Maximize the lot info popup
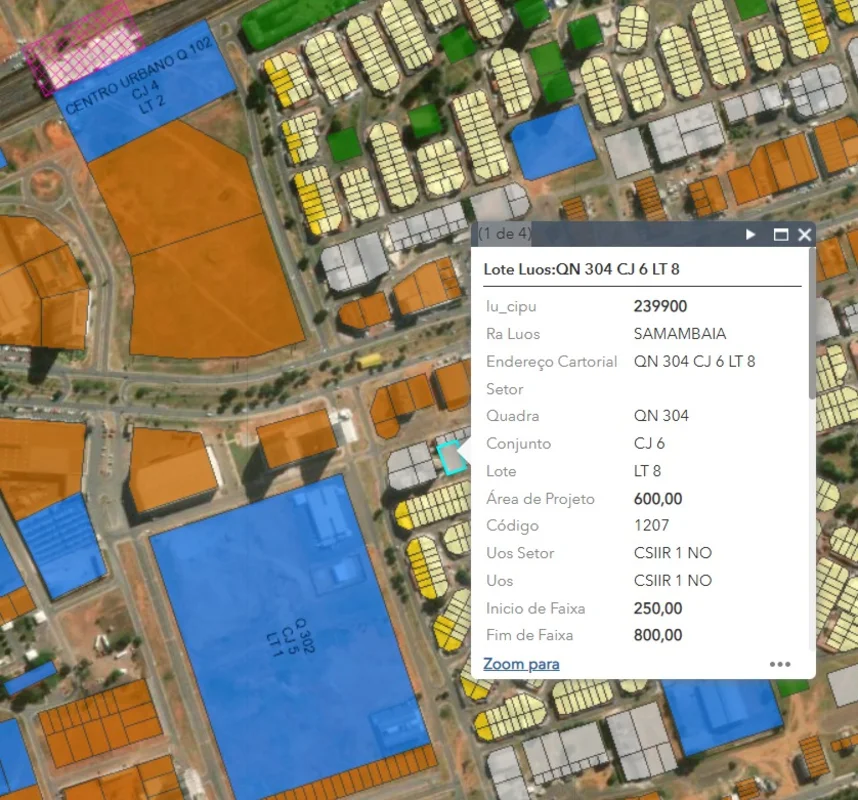858x800 pixels. [x=780, y=235]
